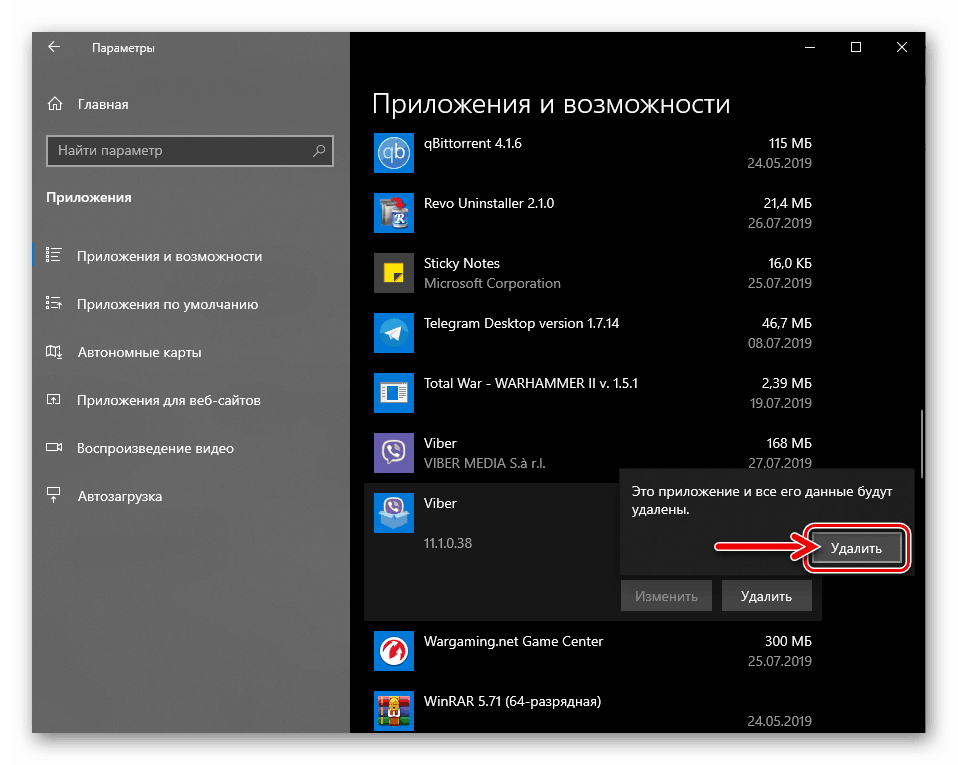Click the WinRAR app icon

[393, 711]
